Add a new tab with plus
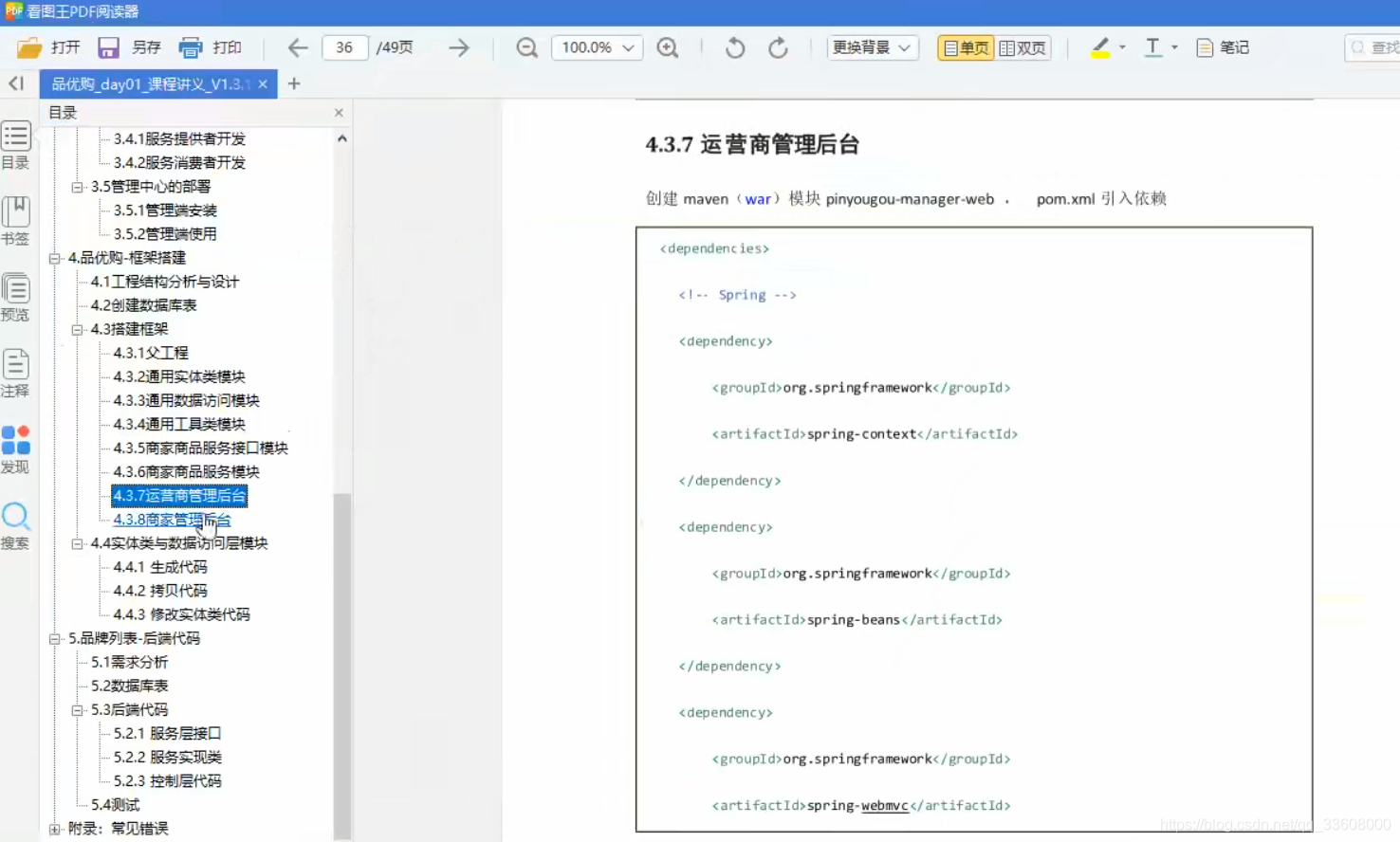1400x842 pixels. [294, 83]
